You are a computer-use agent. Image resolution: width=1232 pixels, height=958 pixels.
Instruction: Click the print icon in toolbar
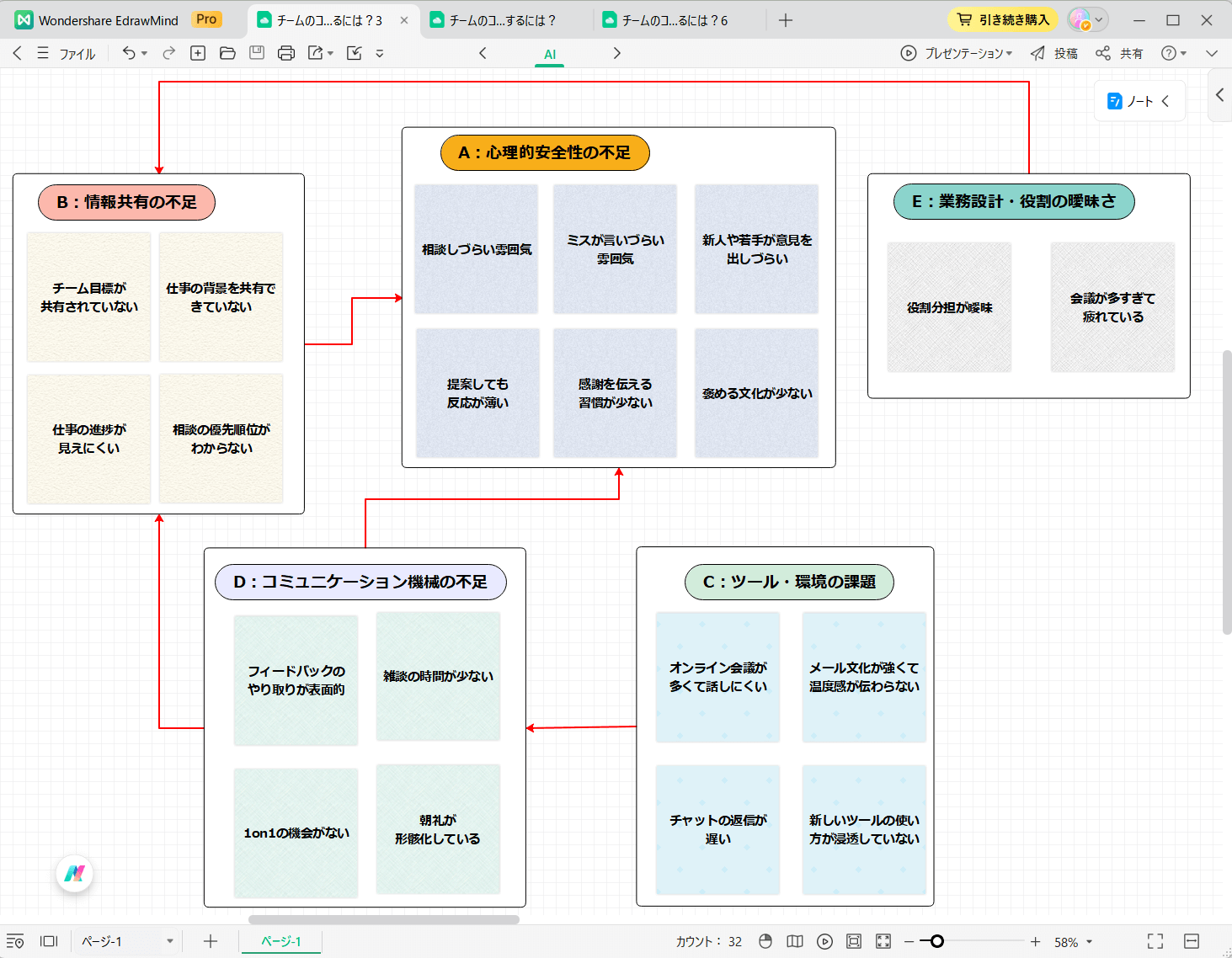(286, 53)
